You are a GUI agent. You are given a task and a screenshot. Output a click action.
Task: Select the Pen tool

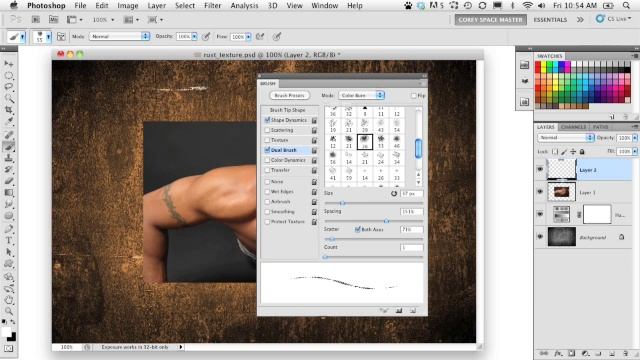coord(9,229)
